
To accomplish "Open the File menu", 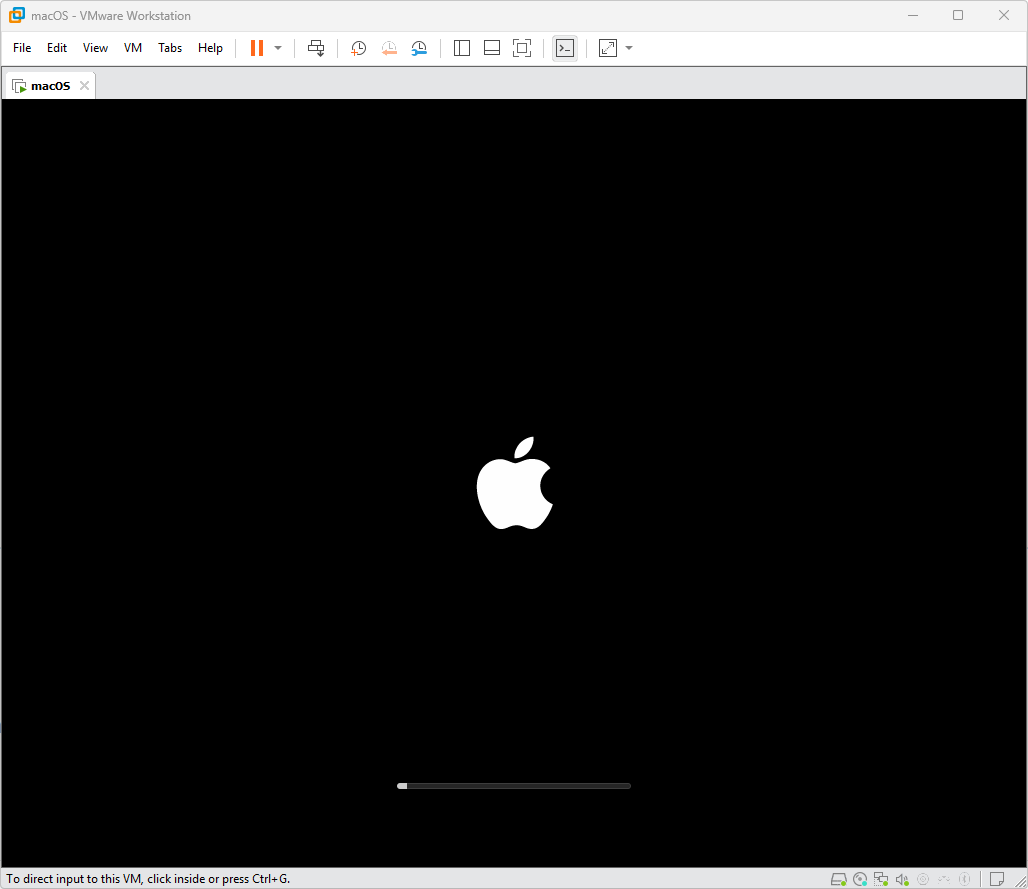I will tap(22, 48).
